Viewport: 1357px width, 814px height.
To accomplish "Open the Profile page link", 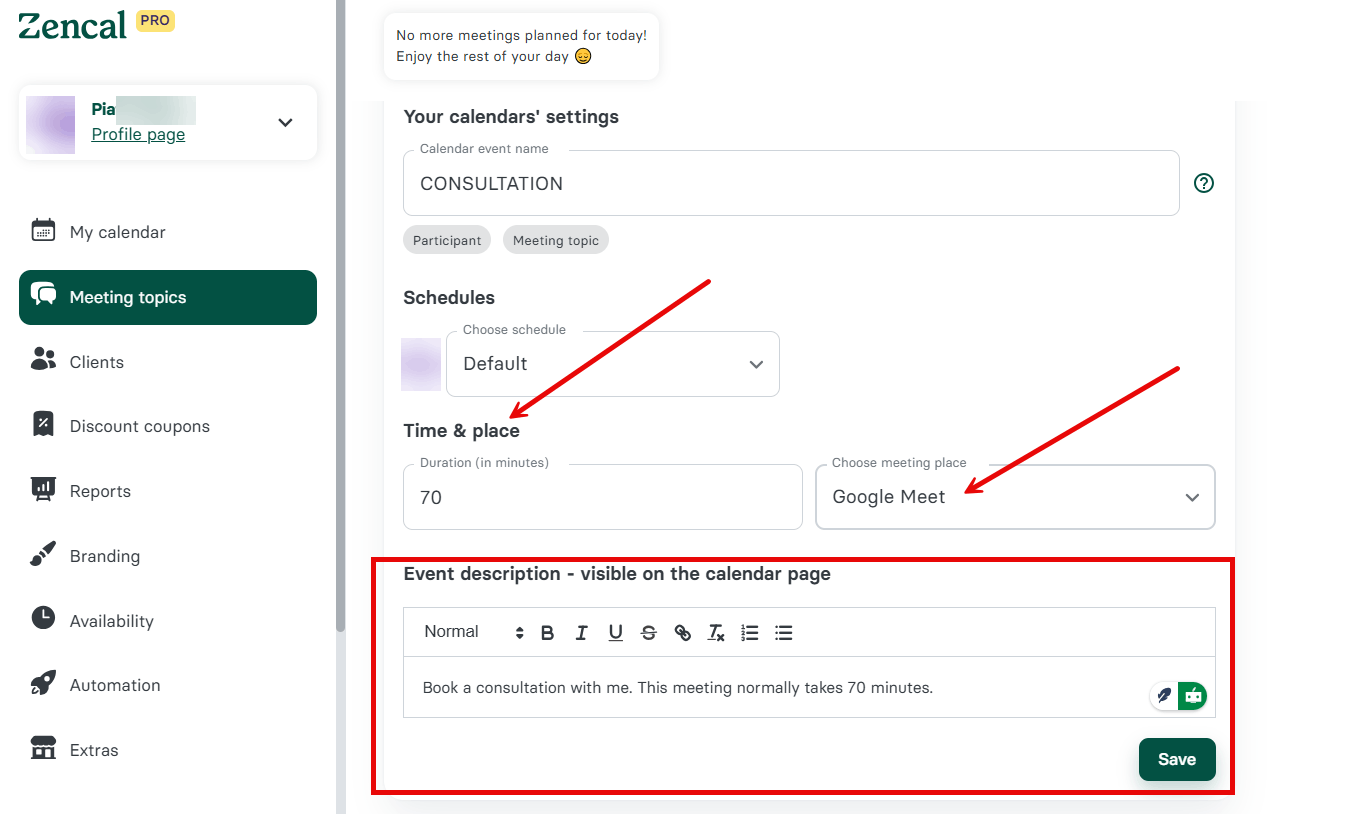I will click(x=138, y=134).
